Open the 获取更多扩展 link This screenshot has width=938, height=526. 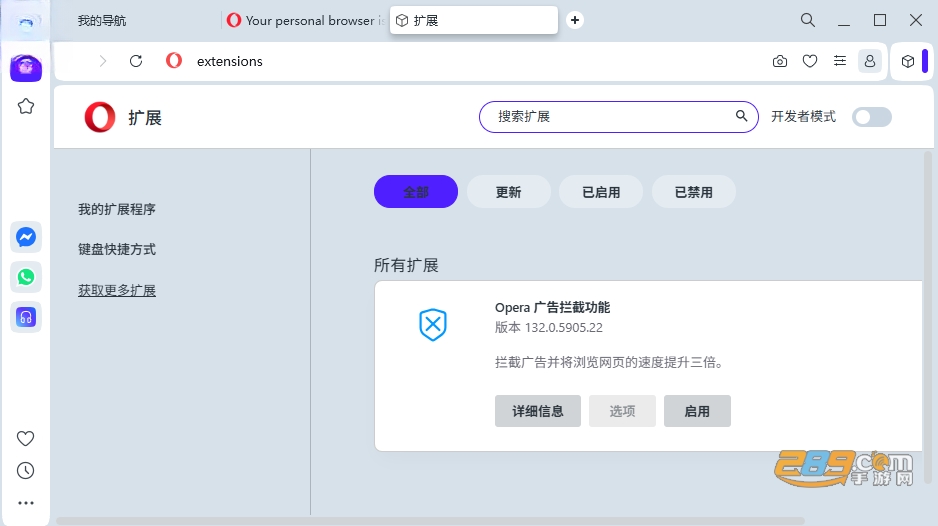(117, 290)
